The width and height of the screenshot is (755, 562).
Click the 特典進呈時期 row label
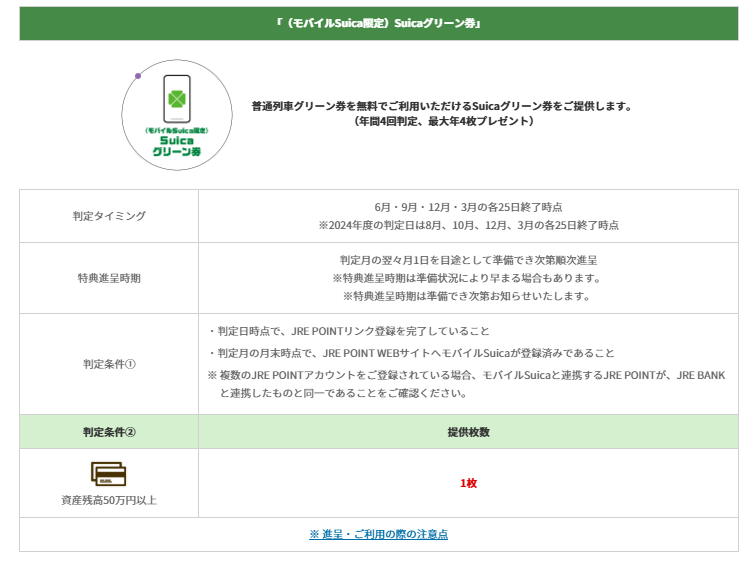[109, 278]
